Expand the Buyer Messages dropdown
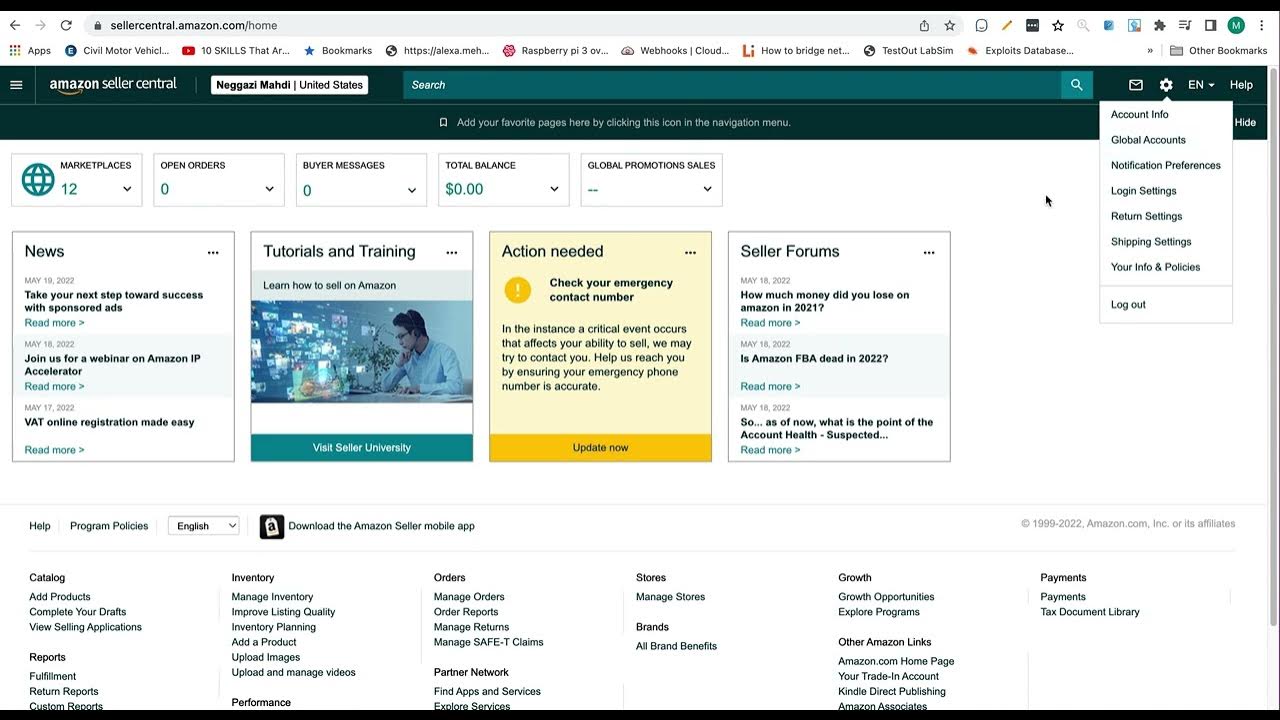 pos(412,190)
